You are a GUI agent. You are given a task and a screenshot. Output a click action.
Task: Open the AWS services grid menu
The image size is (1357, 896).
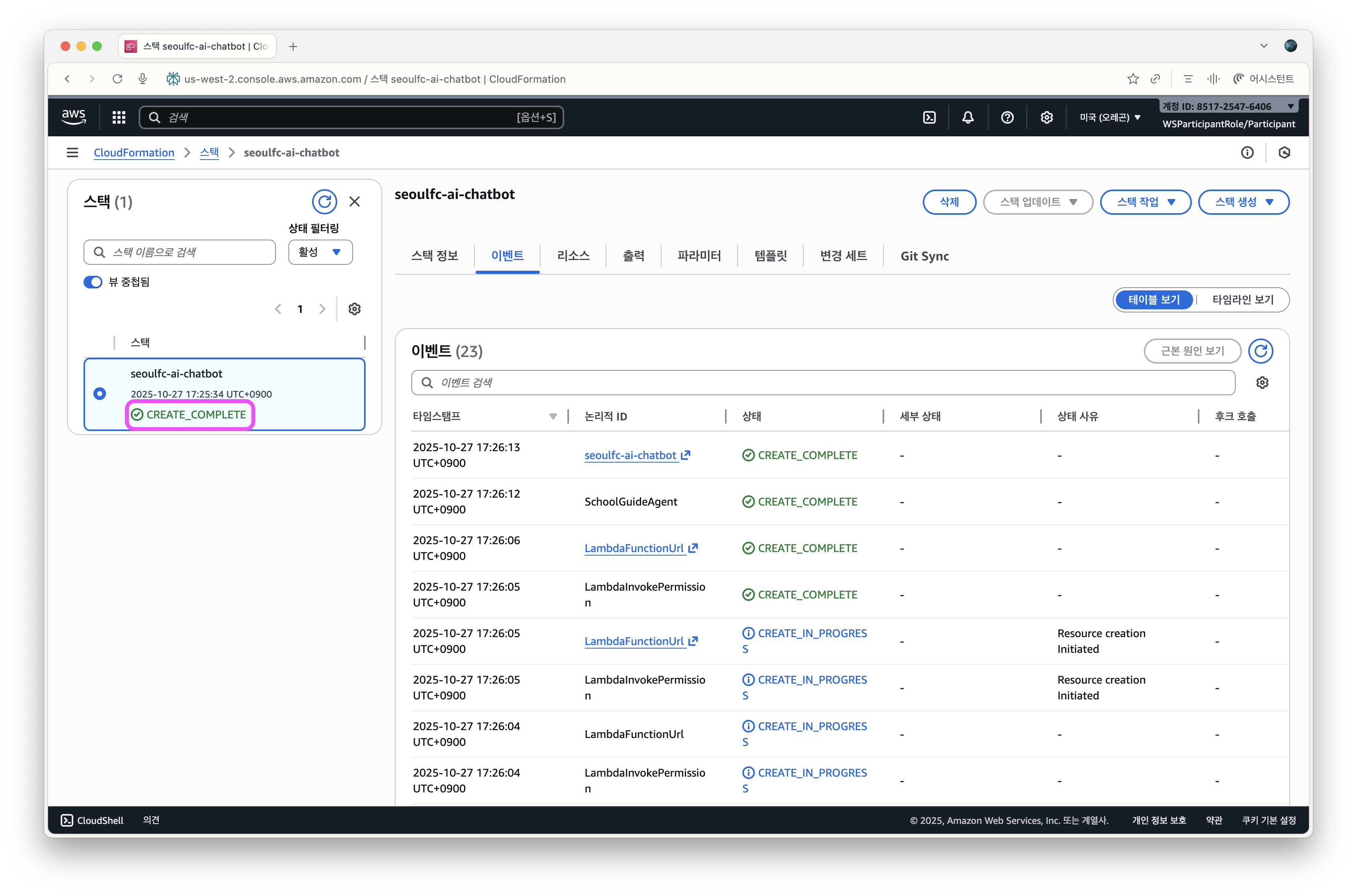tap(119, 117)
